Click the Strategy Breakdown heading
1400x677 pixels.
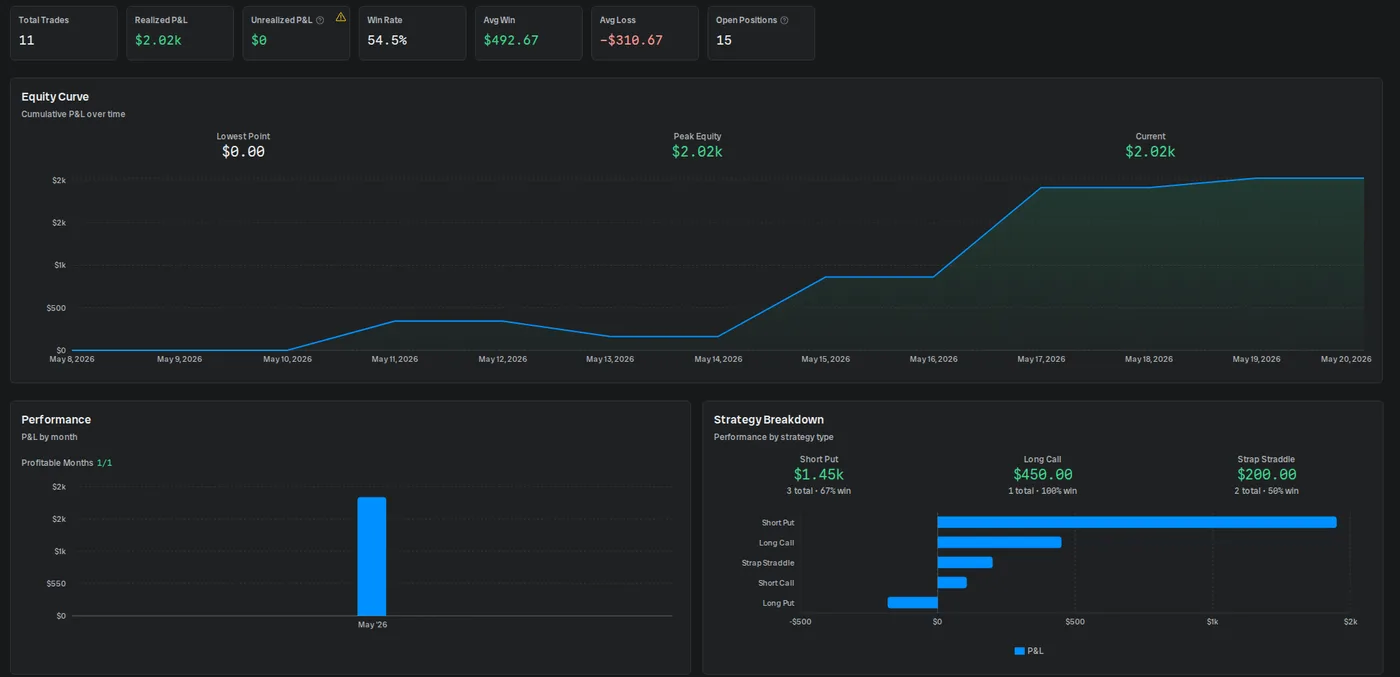(x=769, y=420)
